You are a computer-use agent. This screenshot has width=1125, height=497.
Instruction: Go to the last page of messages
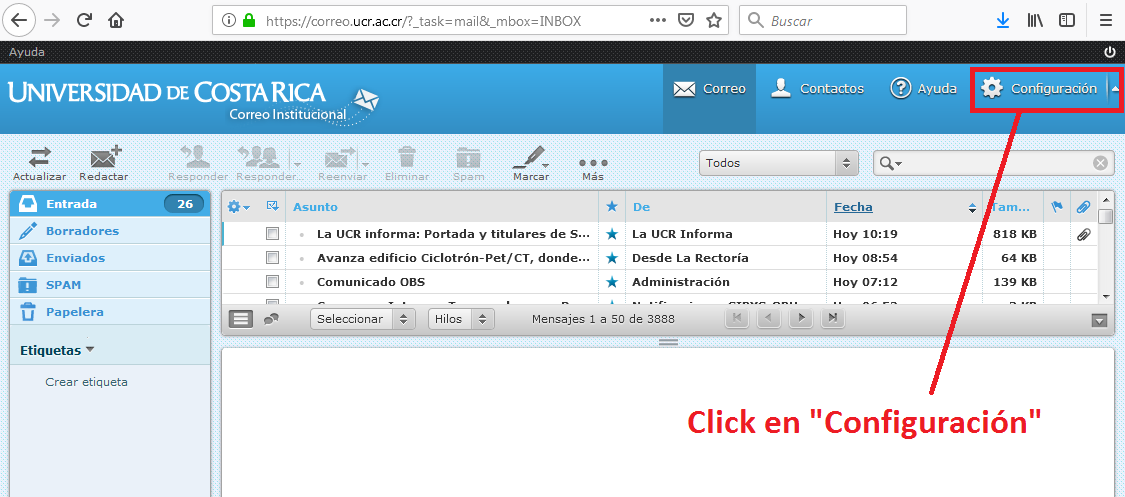(x=832, y=318)
